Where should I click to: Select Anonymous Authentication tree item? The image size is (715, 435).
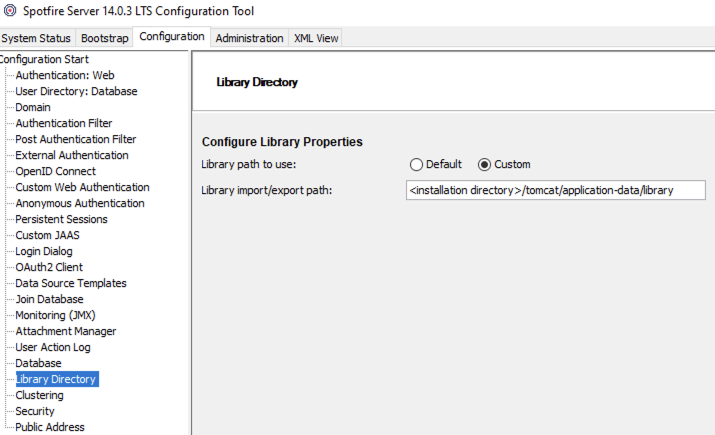coord(80,203)
